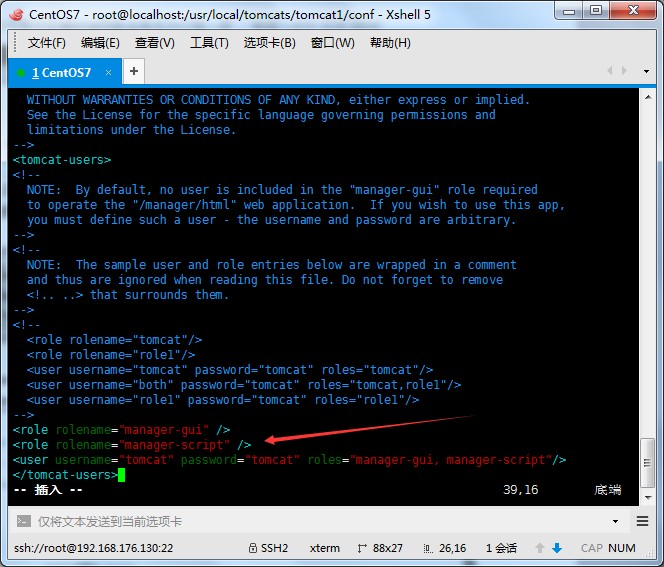Click the Xshell app icon in title bar
Screen dimensions: 664x567
pyautogui.click(x=16, y=14)
